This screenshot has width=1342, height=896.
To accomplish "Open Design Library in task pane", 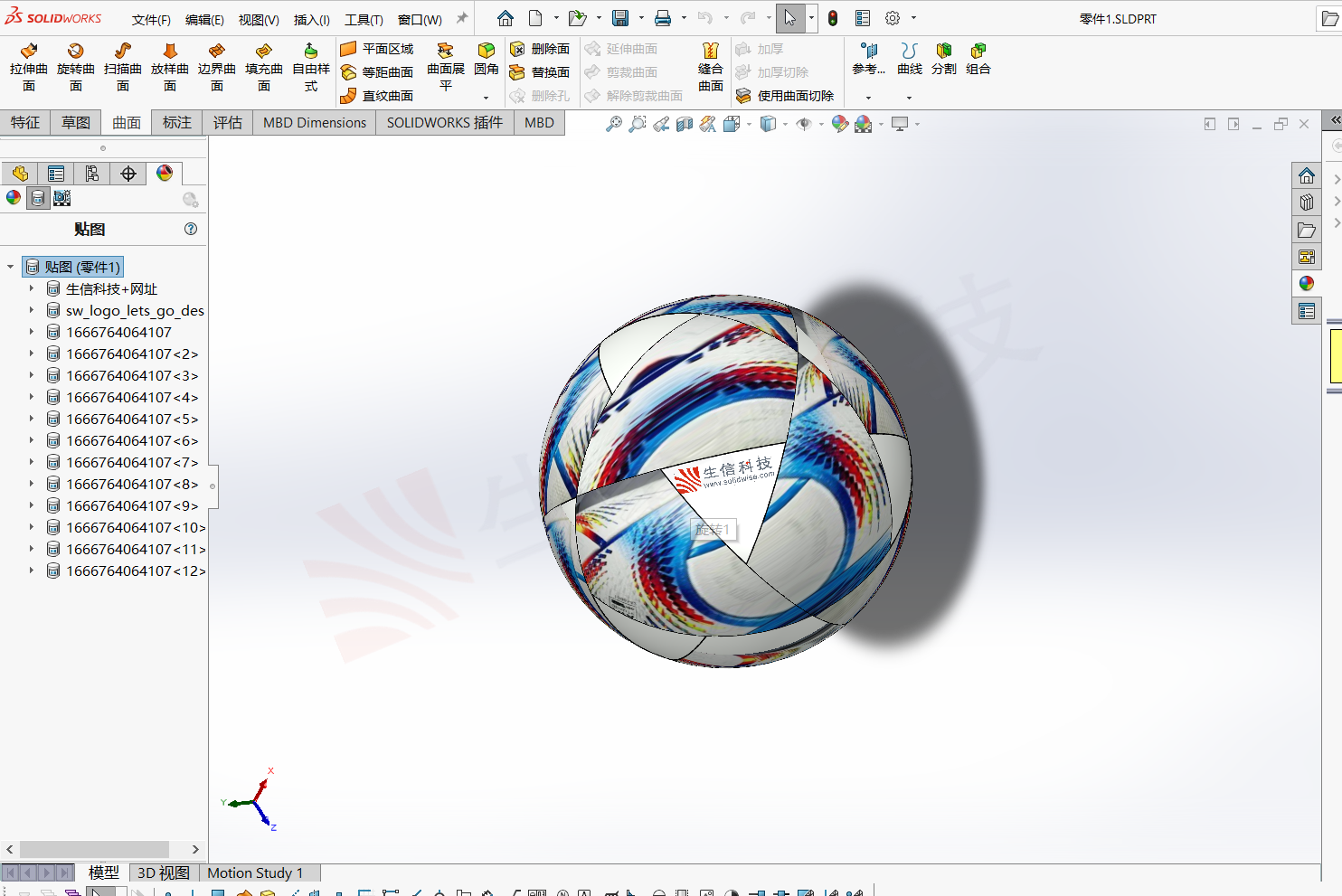I will 1307,203.
